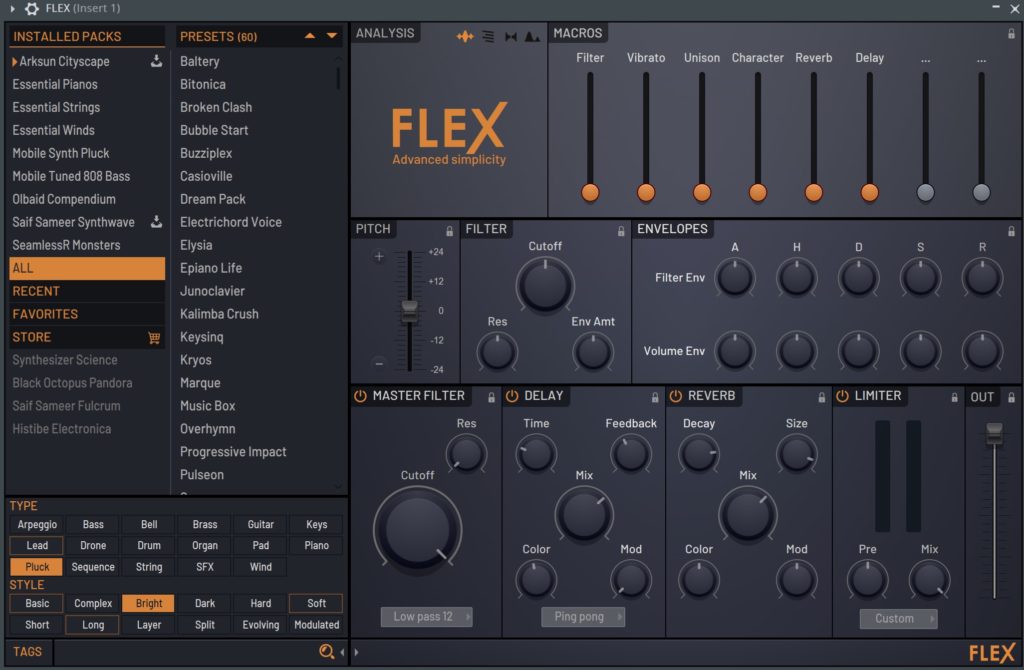The height and width of the screenshot is (670, 1024).
Task: Open the store shopping cart icon
Action: pyautogui.click(x=154, y=337)
